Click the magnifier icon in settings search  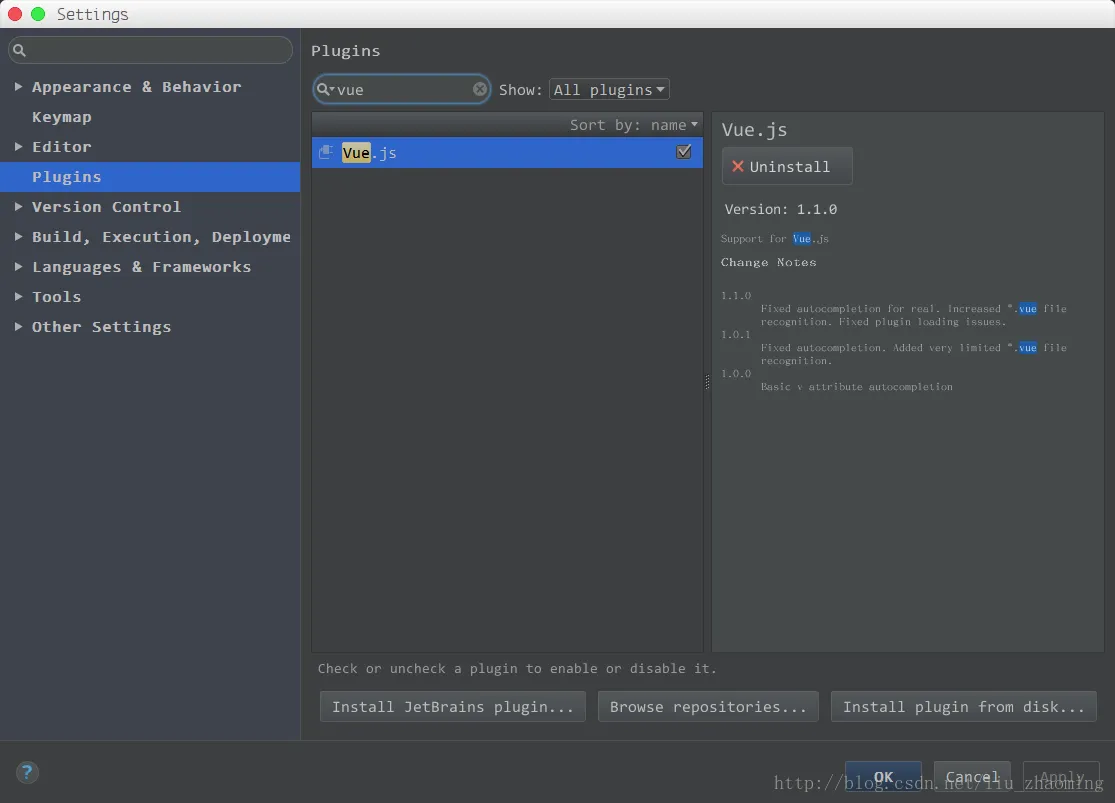tap(19, 50)
